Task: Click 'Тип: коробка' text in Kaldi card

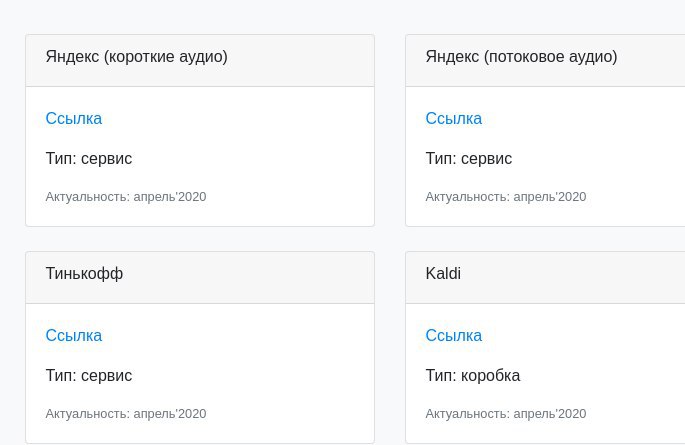Action: coord(473,376)
